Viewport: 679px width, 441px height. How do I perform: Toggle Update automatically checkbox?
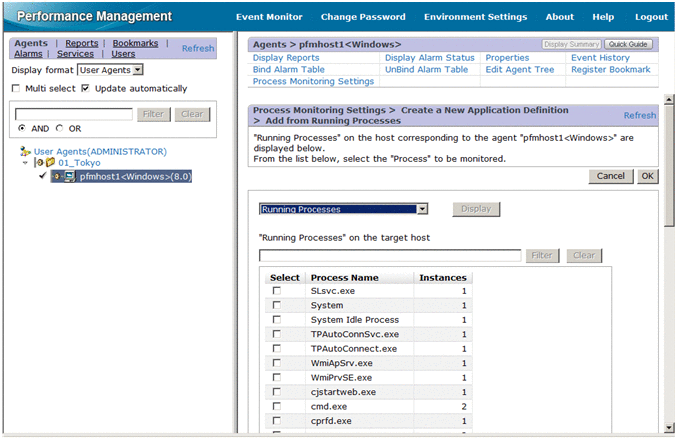(86, 89)
